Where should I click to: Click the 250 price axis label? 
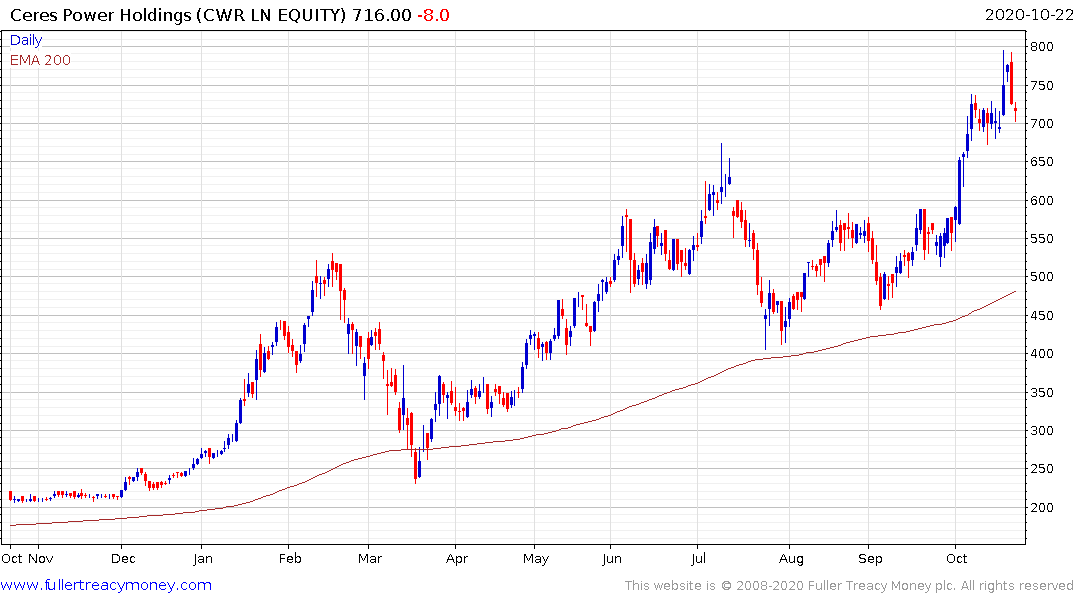pyautogui.click(x=1041, y=468)
